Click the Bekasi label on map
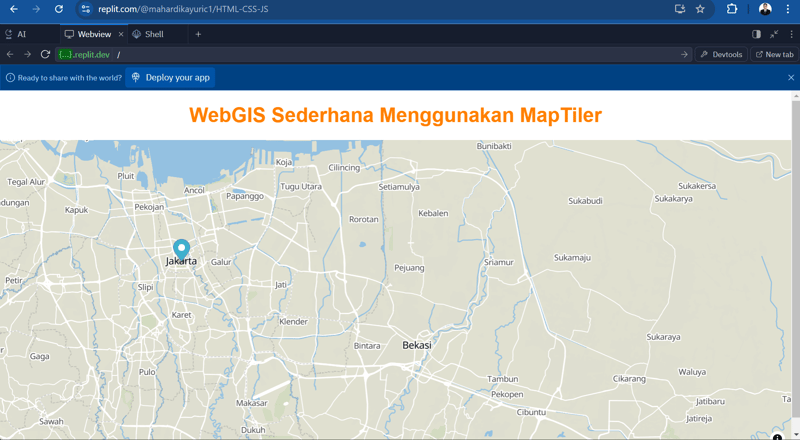 pos(417,346)
